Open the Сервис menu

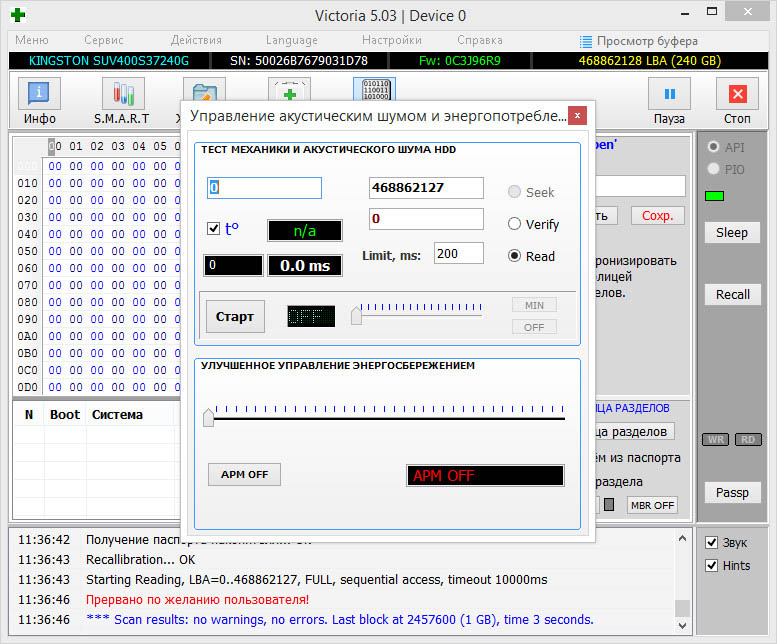coord(104,41)
